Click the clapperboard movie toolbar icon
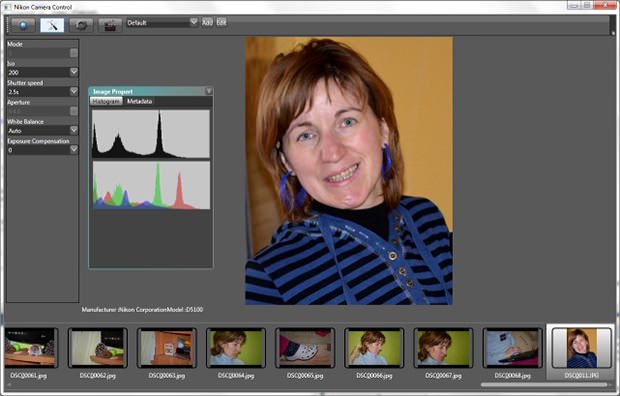 pos(110,25)
